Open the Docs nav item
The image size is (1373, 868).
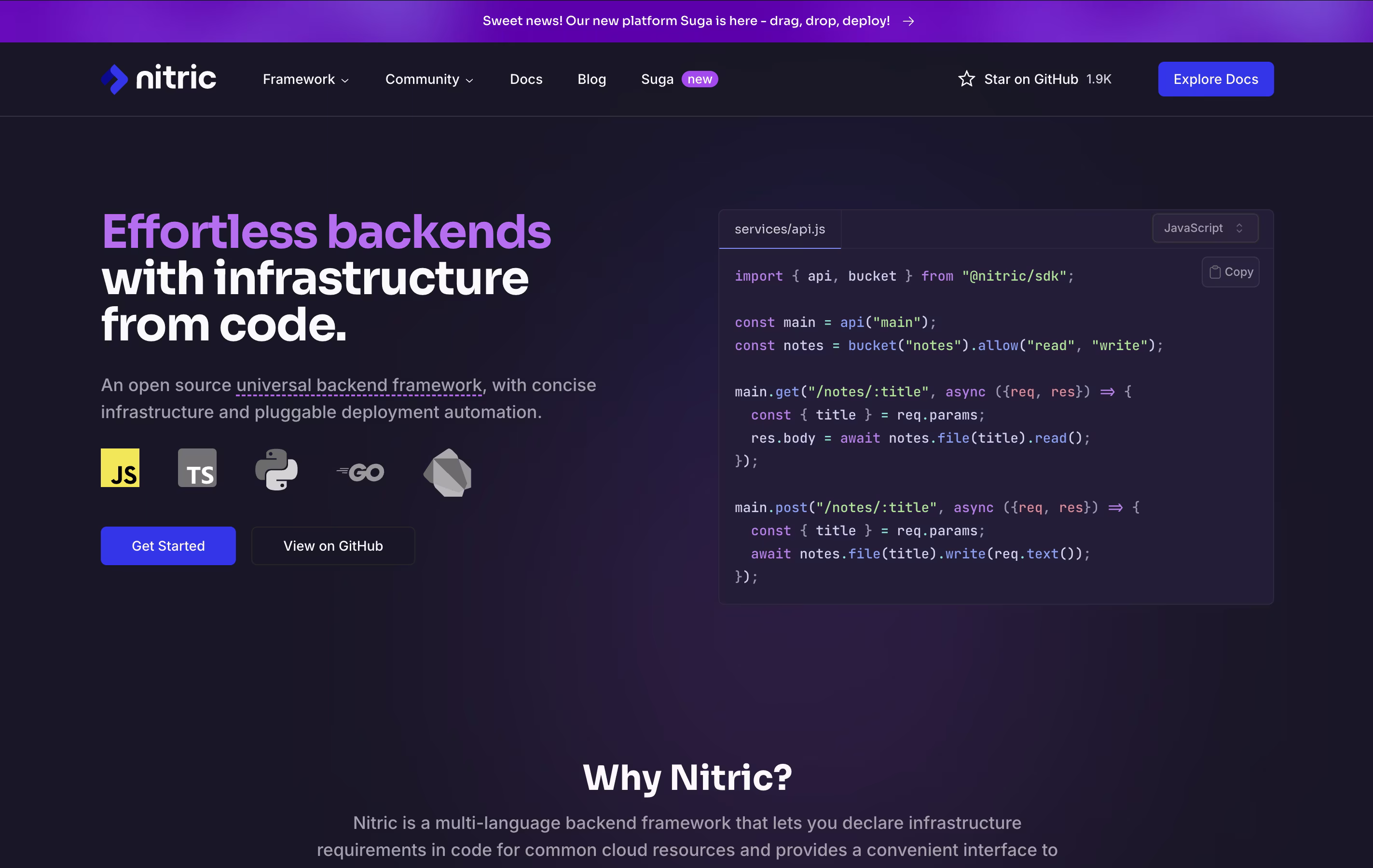(x=526, y=79)
